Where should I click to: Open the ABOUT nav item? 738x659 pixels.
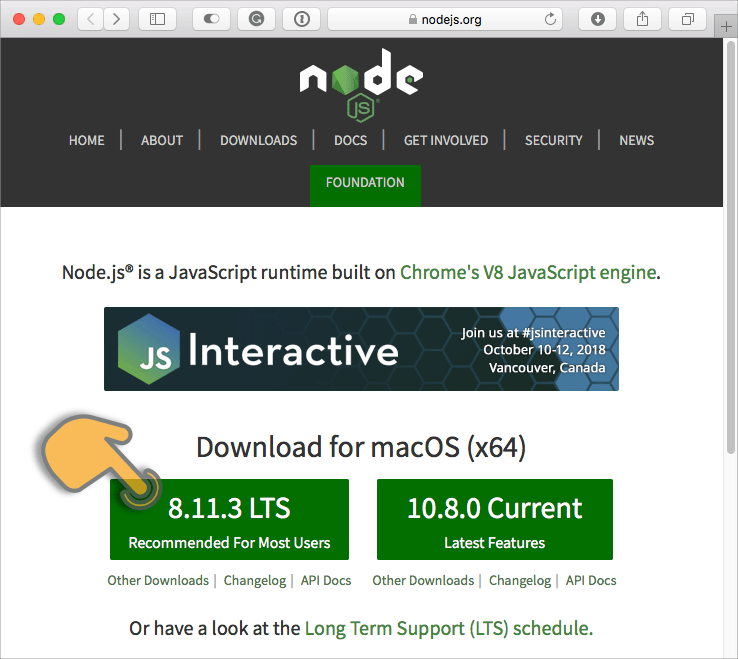coord(162,140)
